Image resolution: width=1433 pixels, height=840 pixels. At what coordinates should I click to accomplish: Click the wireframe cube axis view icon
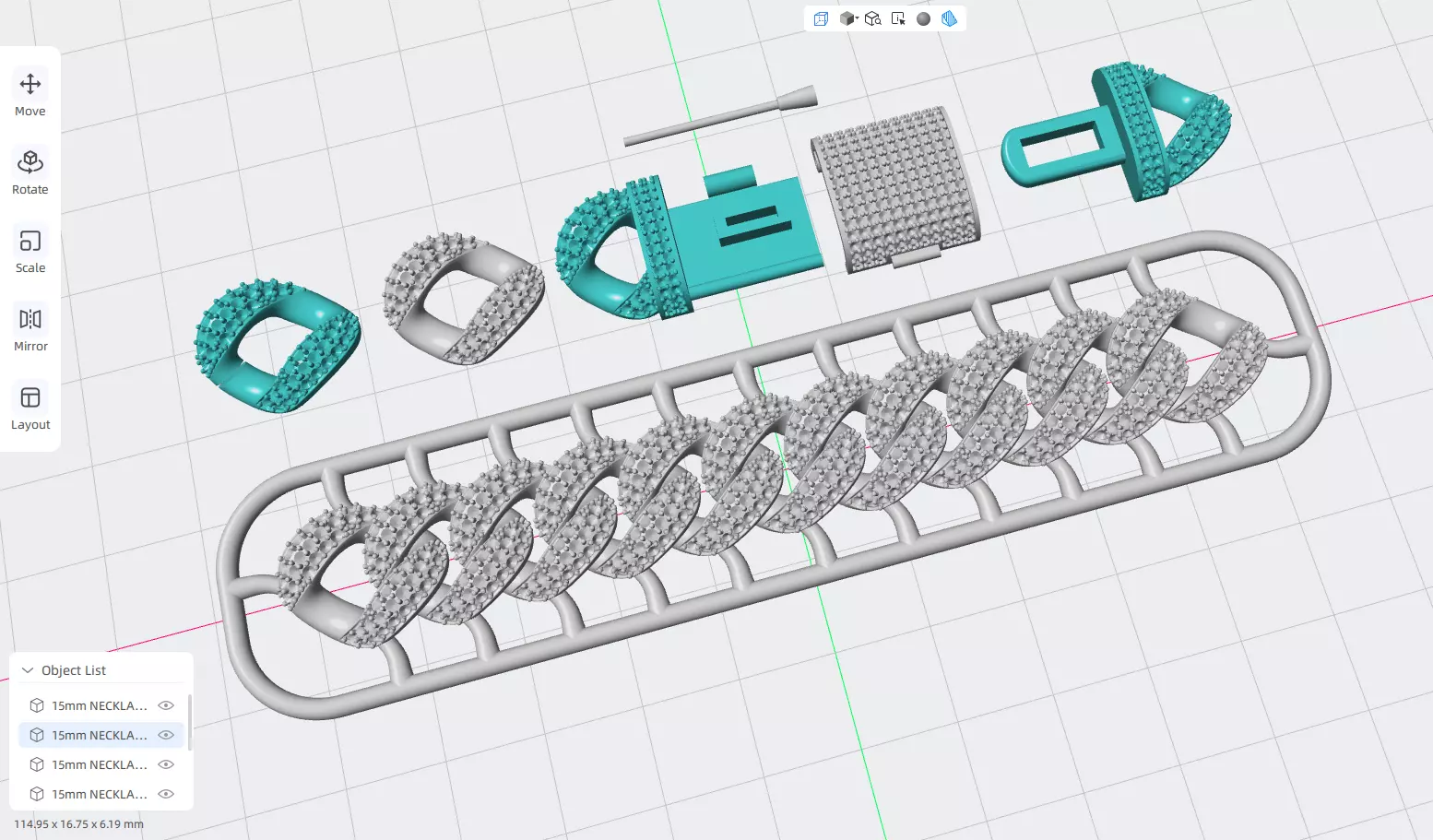coord(821,18)
